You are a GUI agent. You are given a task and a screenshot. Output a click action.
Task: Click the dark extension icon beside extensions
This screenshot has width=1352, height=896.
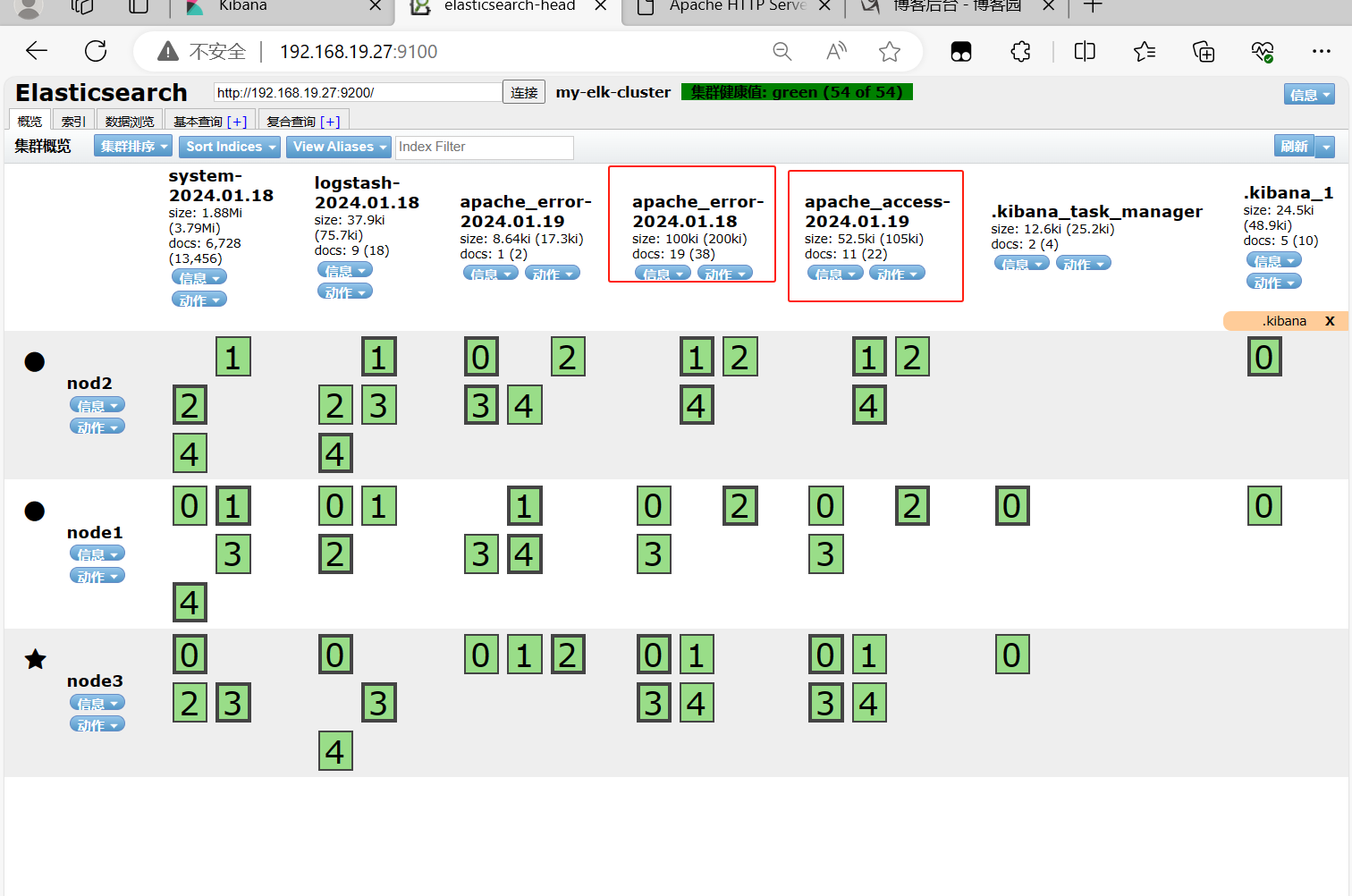pos(961,52)
